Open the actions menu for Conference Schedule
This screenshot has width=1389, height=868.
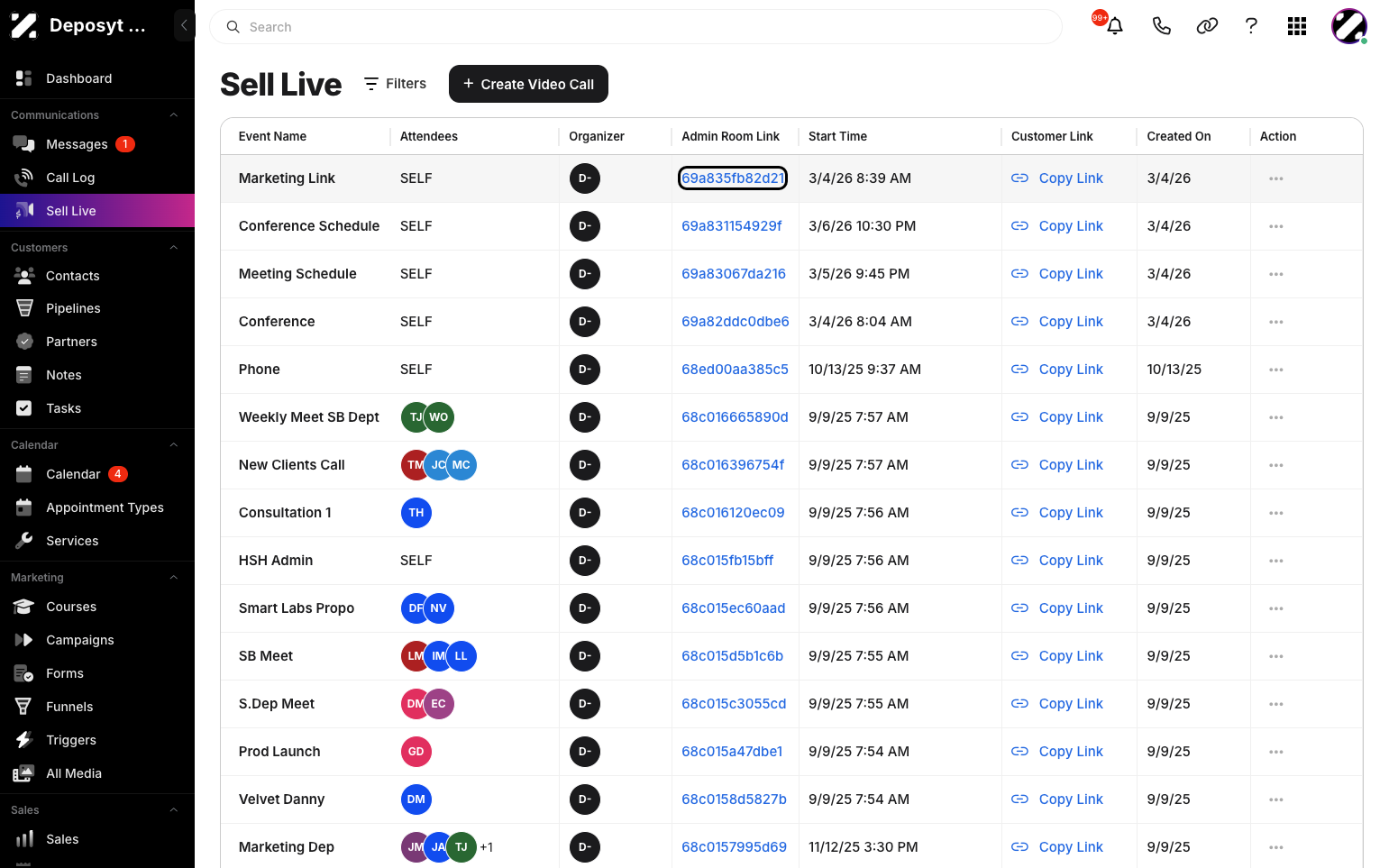[x=1275, y=226]
